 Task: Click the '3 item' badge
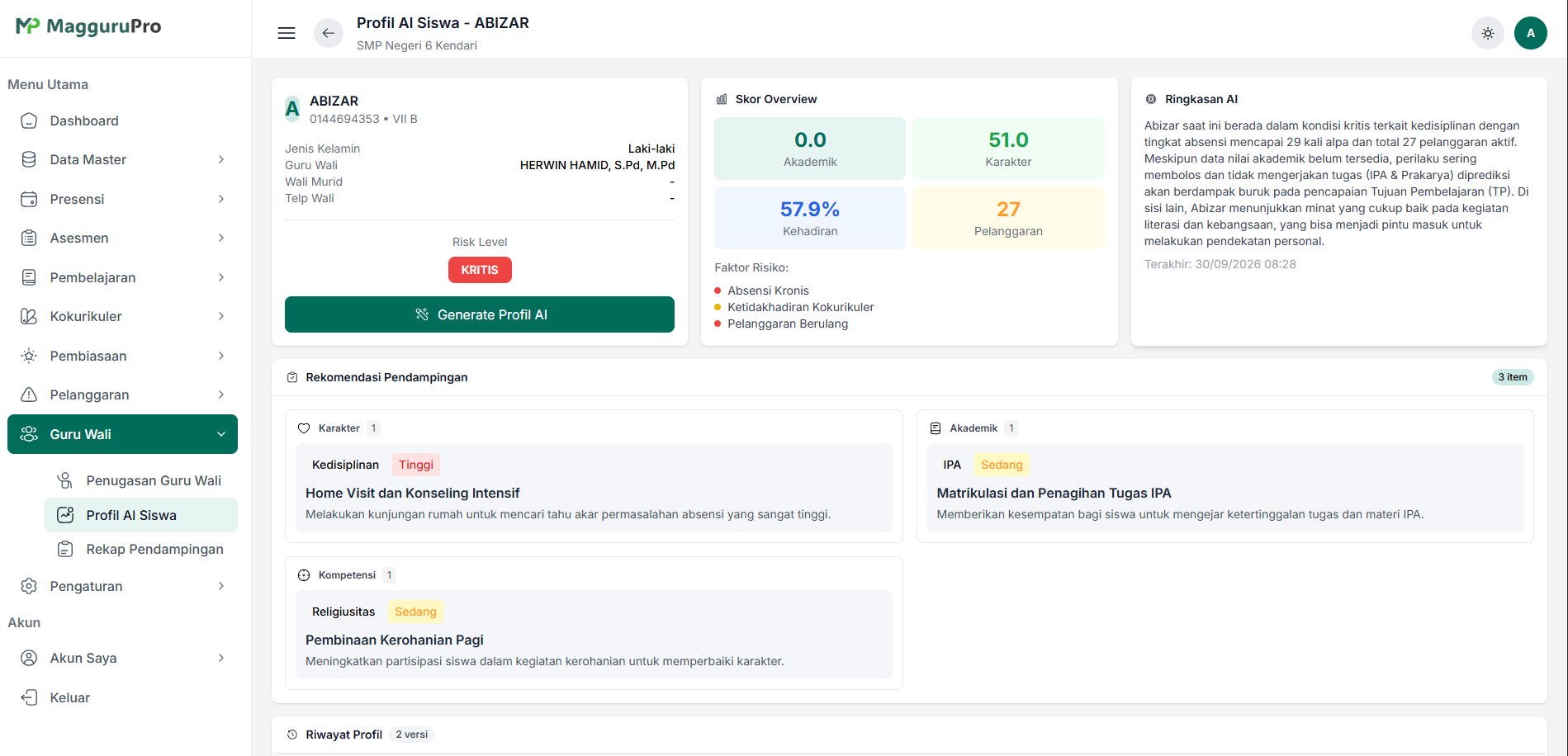click(x=1513, y=377)
